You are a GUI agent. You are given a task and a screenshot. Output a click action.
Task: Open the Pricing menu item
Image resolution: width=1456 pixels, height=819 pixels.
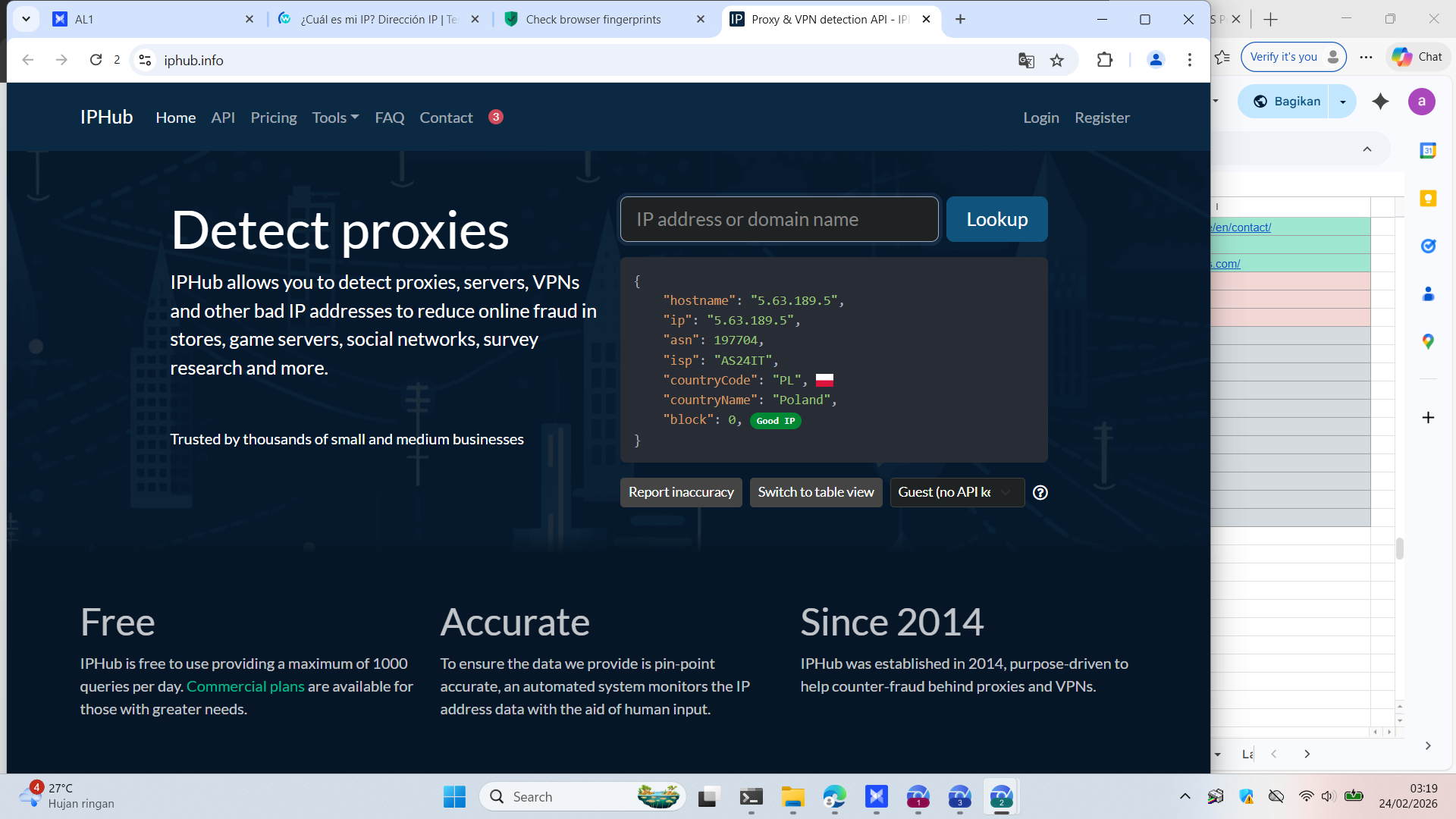[274, 118]
